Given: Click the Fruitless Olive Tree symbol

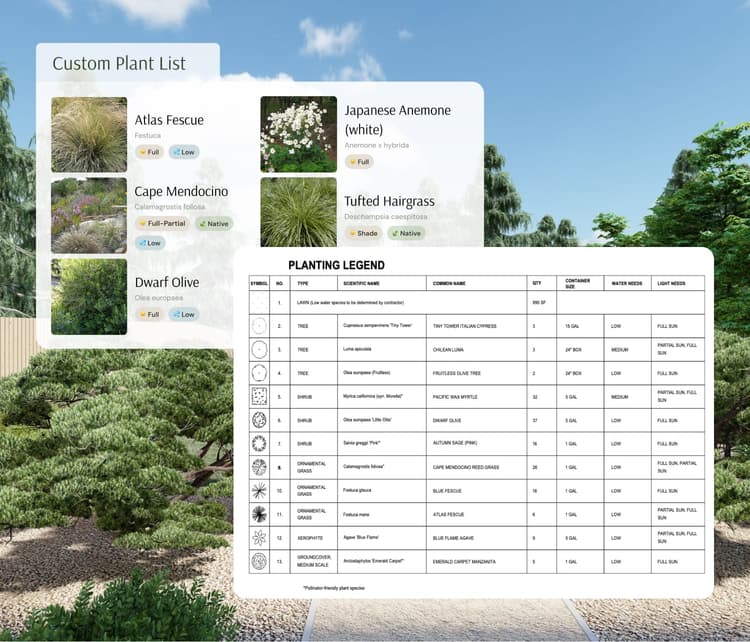Looking at the screenshot, I should (x=259, y=373).
